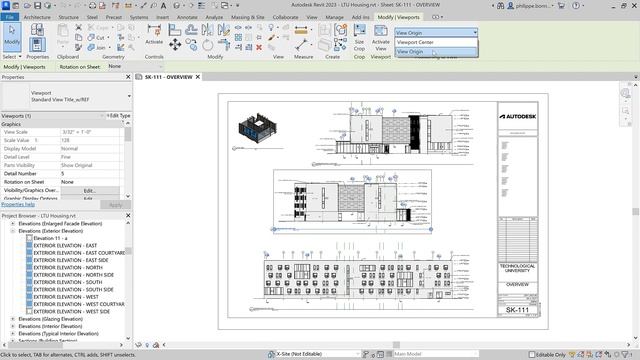Select the Copy tool in Modify panel
Screen dimensions: 640x360
(191, 44)
